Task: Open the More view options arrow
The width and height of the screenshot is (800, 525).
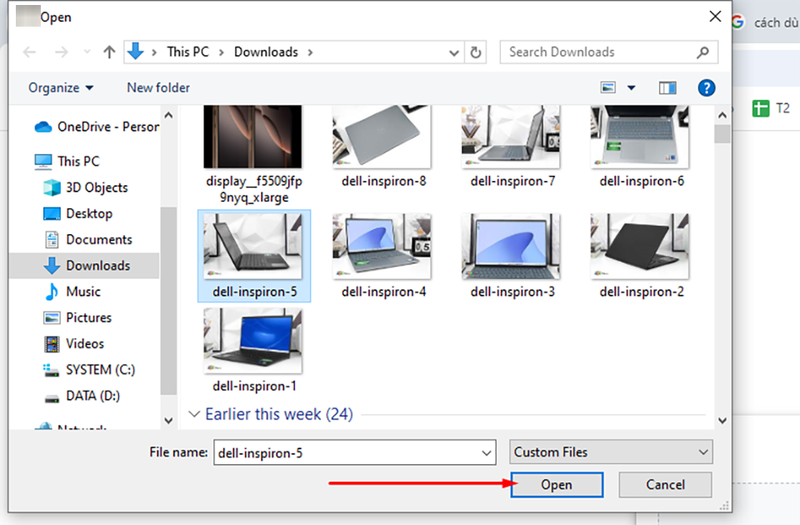Action: (631, 88)
